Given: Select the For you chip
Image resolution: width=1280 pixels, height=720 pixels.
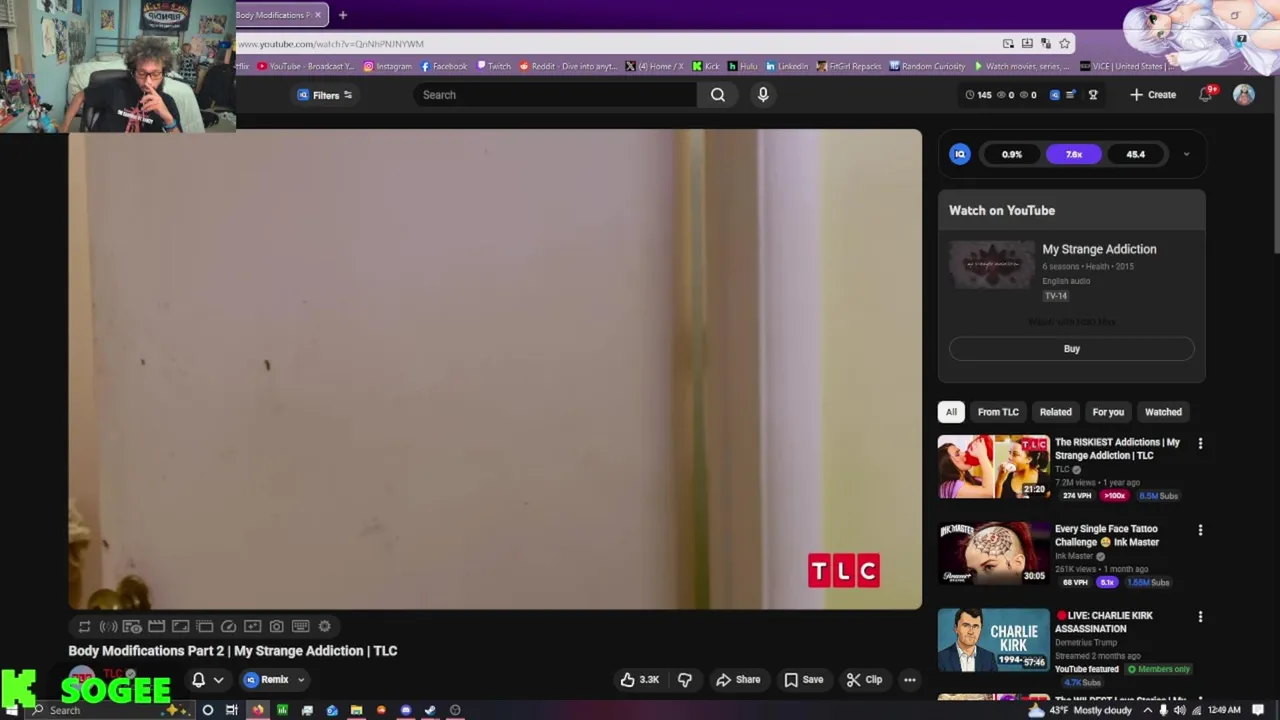Looking at the screenshot, I should coord(1108,412).
